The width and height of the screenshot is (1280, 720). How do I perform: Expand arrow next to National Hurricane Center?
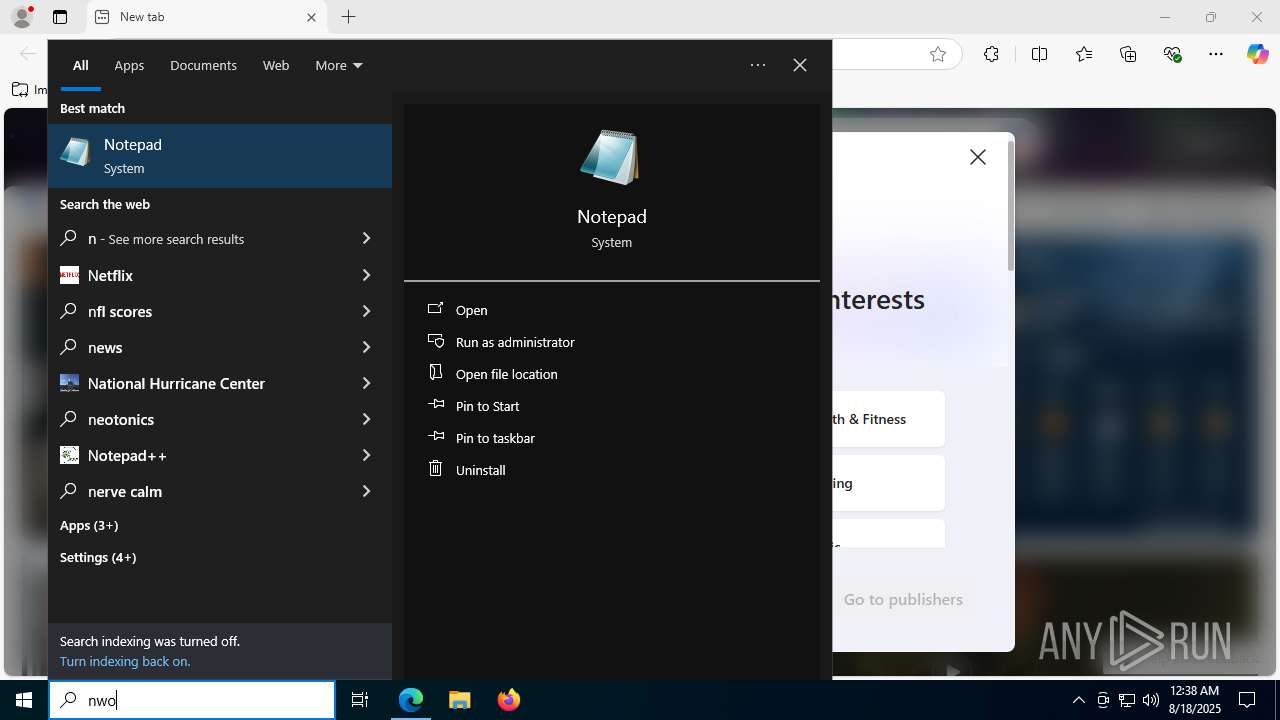point(366,383)
